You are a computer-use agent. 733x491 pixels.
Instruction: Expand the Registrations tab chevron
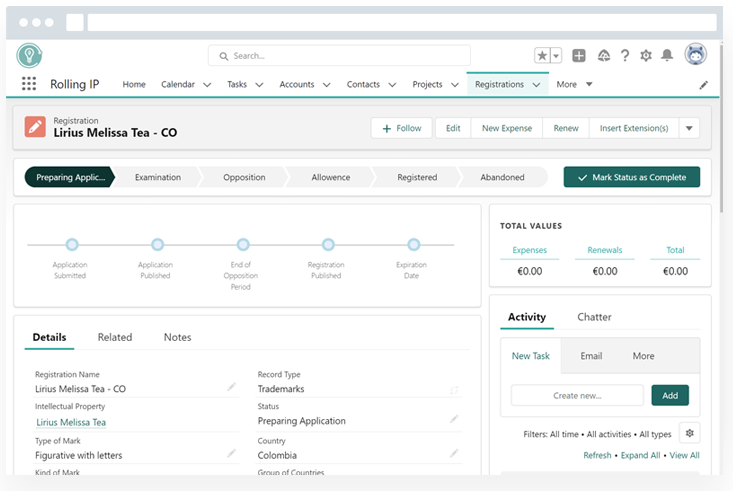coord(536,85)
